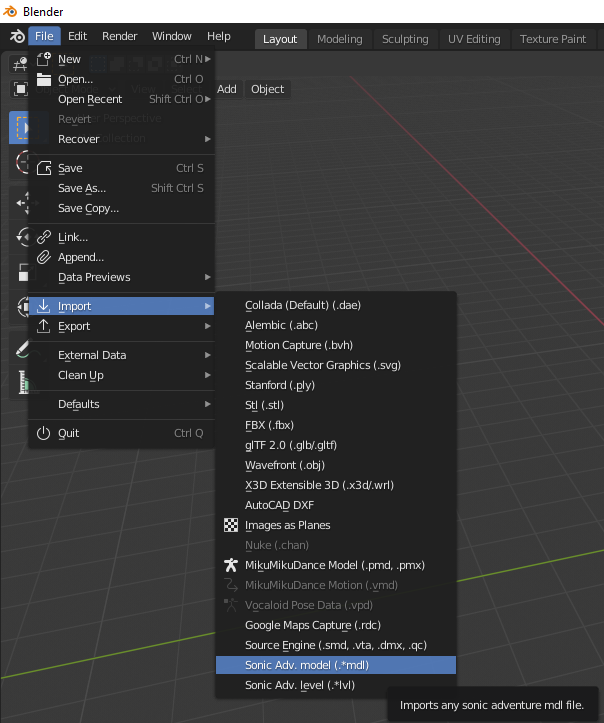This screenshot has width=604, height=723.
Task: Expand the Import submenu arrow
Action: 208,306
